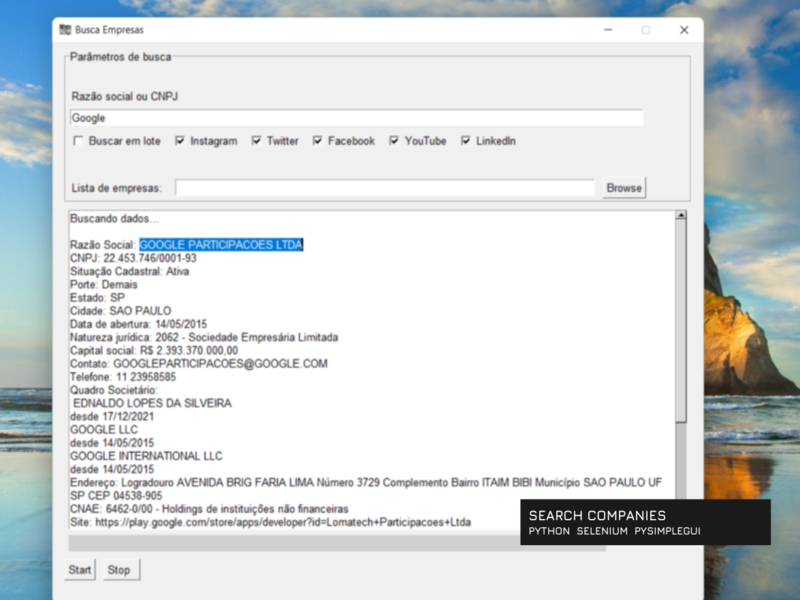This screenshot has width=800, height=600.
Task: Click the GOOGLE INTERNATIONAL LLC partner line
Action: (146, 456)
